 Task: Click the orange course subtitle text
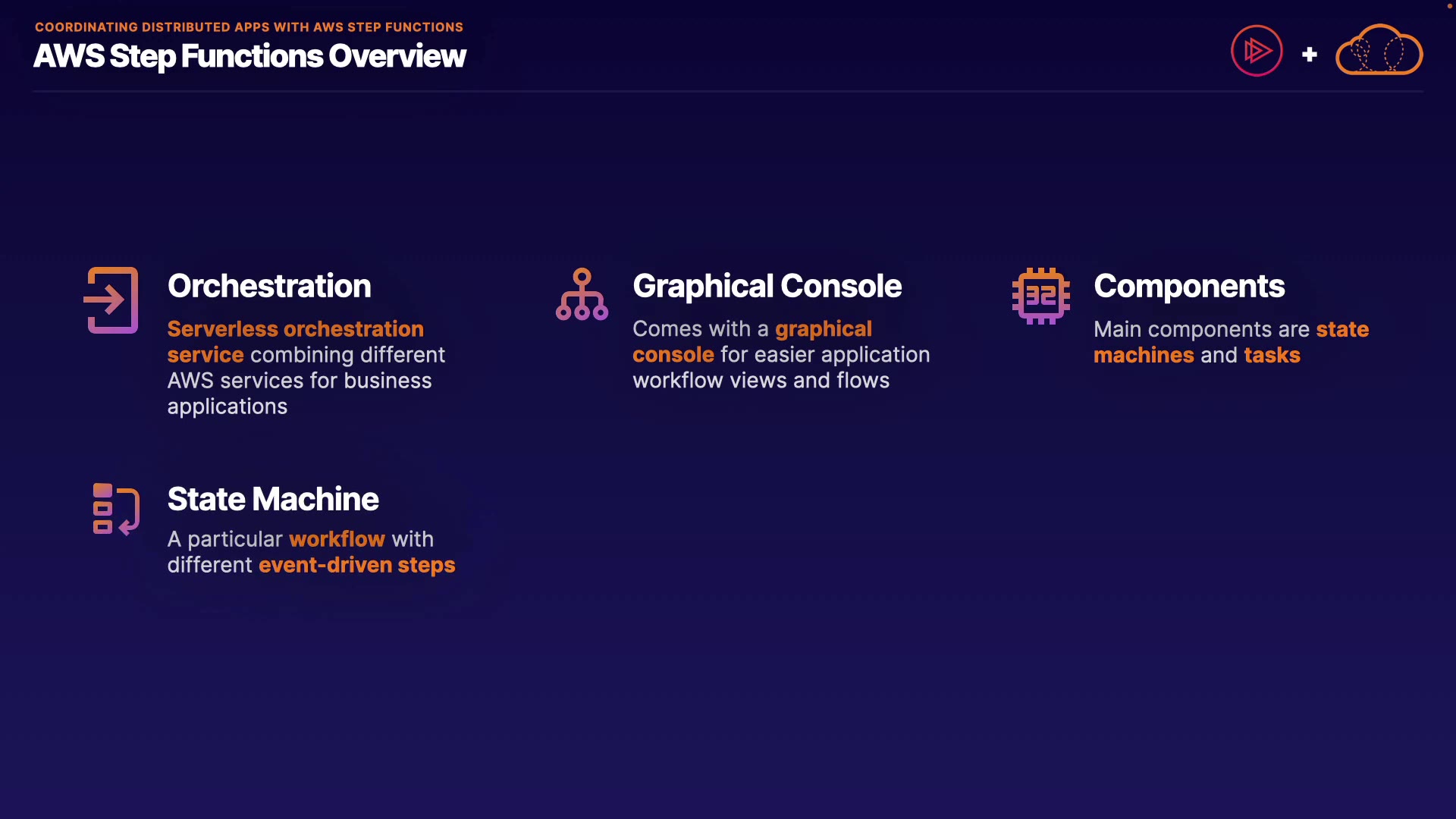coord(249,27)
